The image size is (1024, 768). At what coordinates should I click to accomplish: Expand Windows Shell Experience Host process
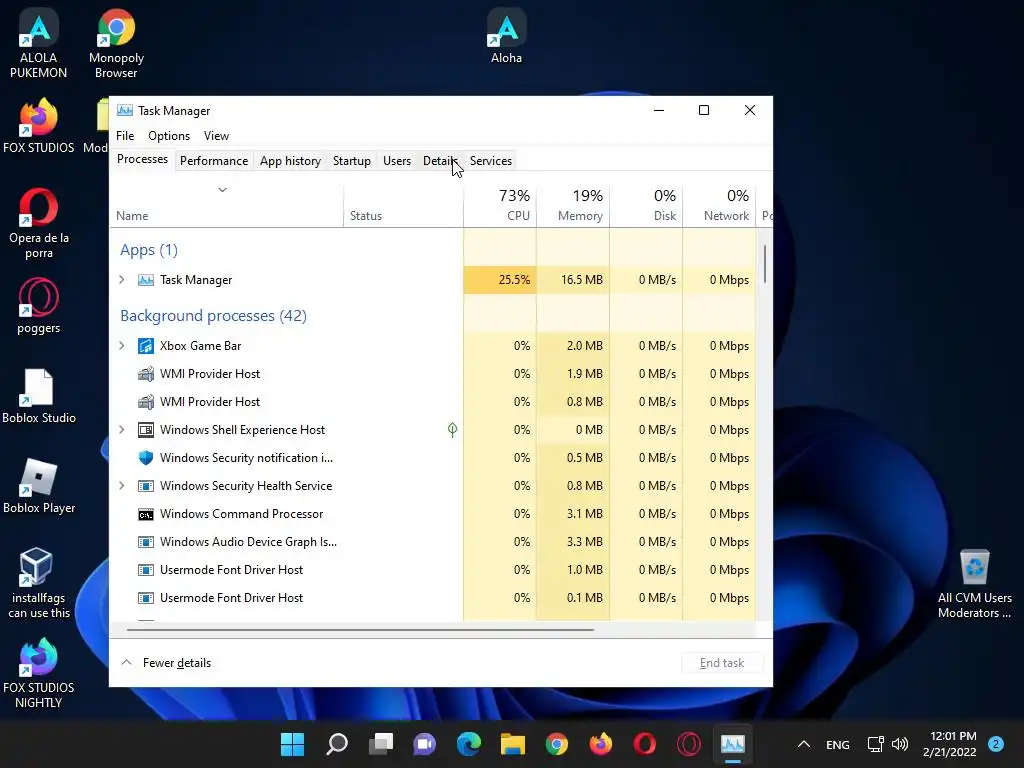tap(121, 430)
